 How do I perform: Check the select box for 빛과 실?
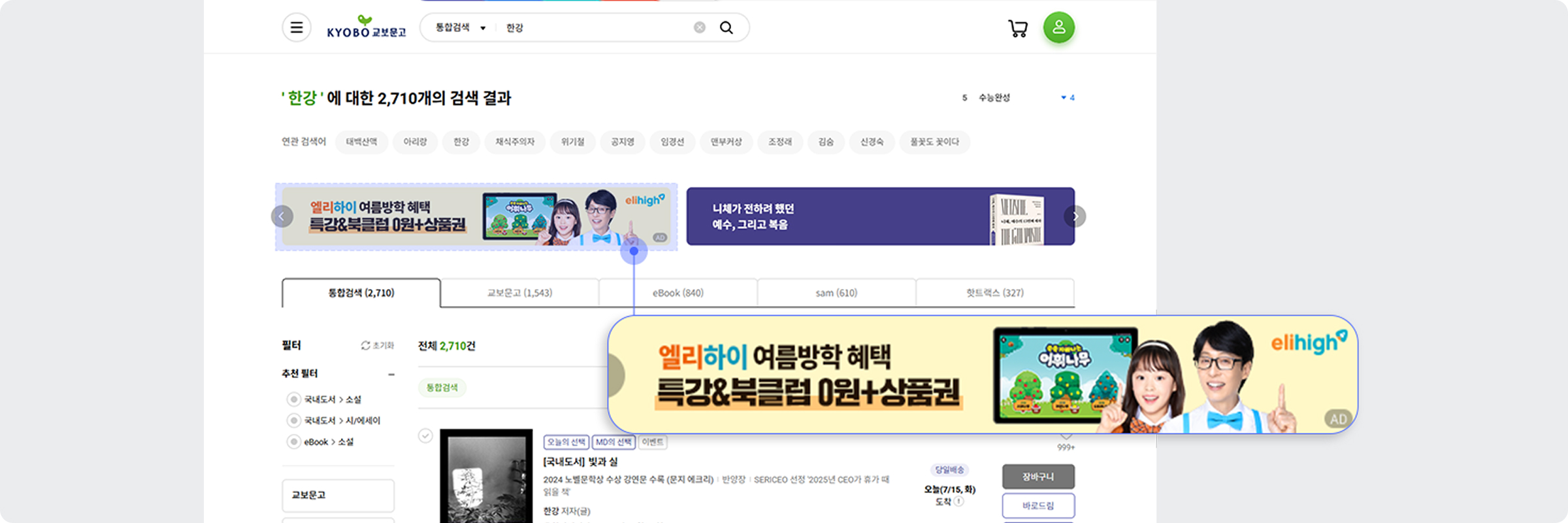coord(425,436)
